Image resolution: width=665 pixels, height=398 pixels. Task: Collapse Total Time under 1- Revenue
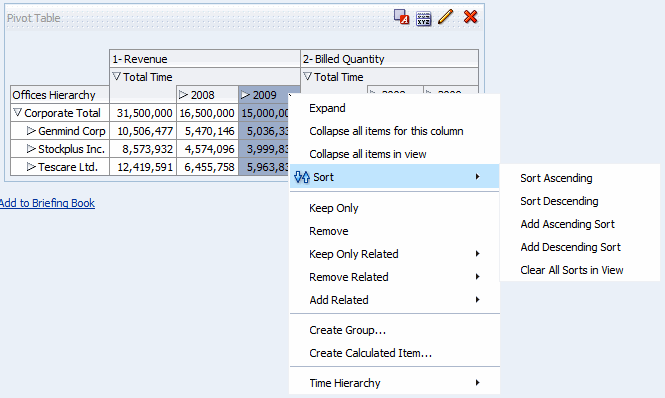[117, 76]
